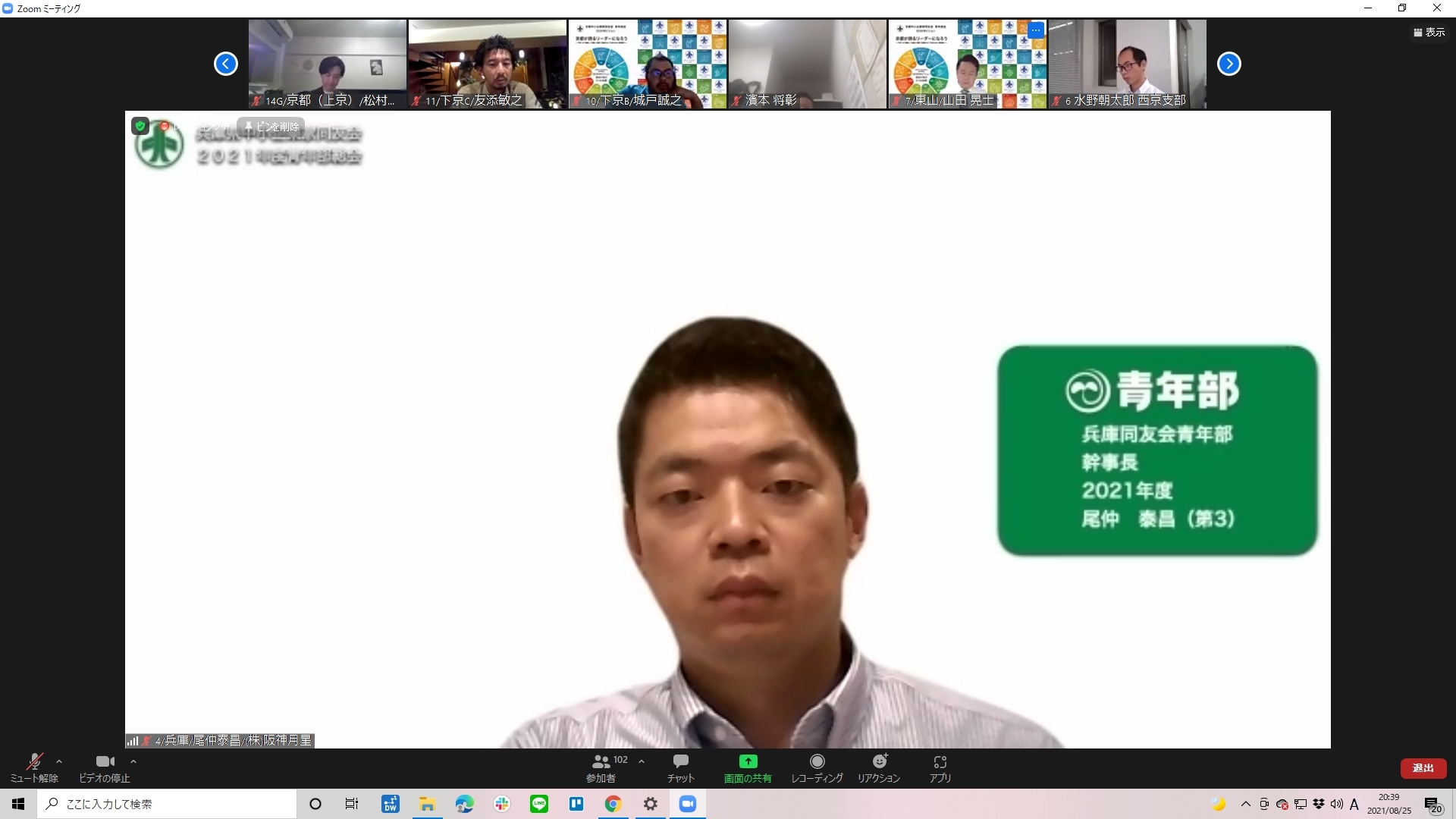Open the チャット chat panel
1456x819 pixels.
680,768
